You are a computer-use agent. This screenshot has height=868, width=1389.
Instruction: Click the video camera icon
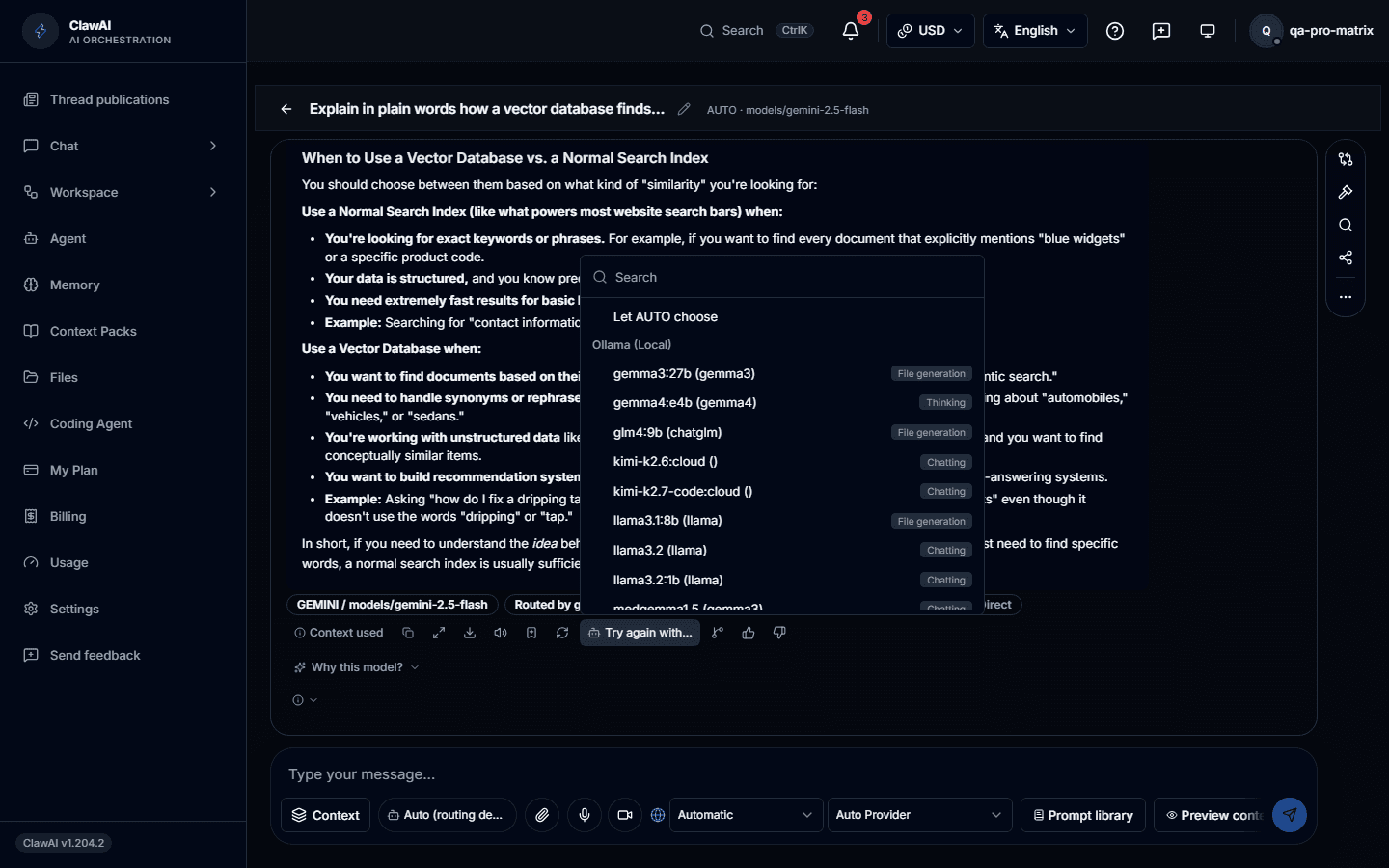[625, 815]
